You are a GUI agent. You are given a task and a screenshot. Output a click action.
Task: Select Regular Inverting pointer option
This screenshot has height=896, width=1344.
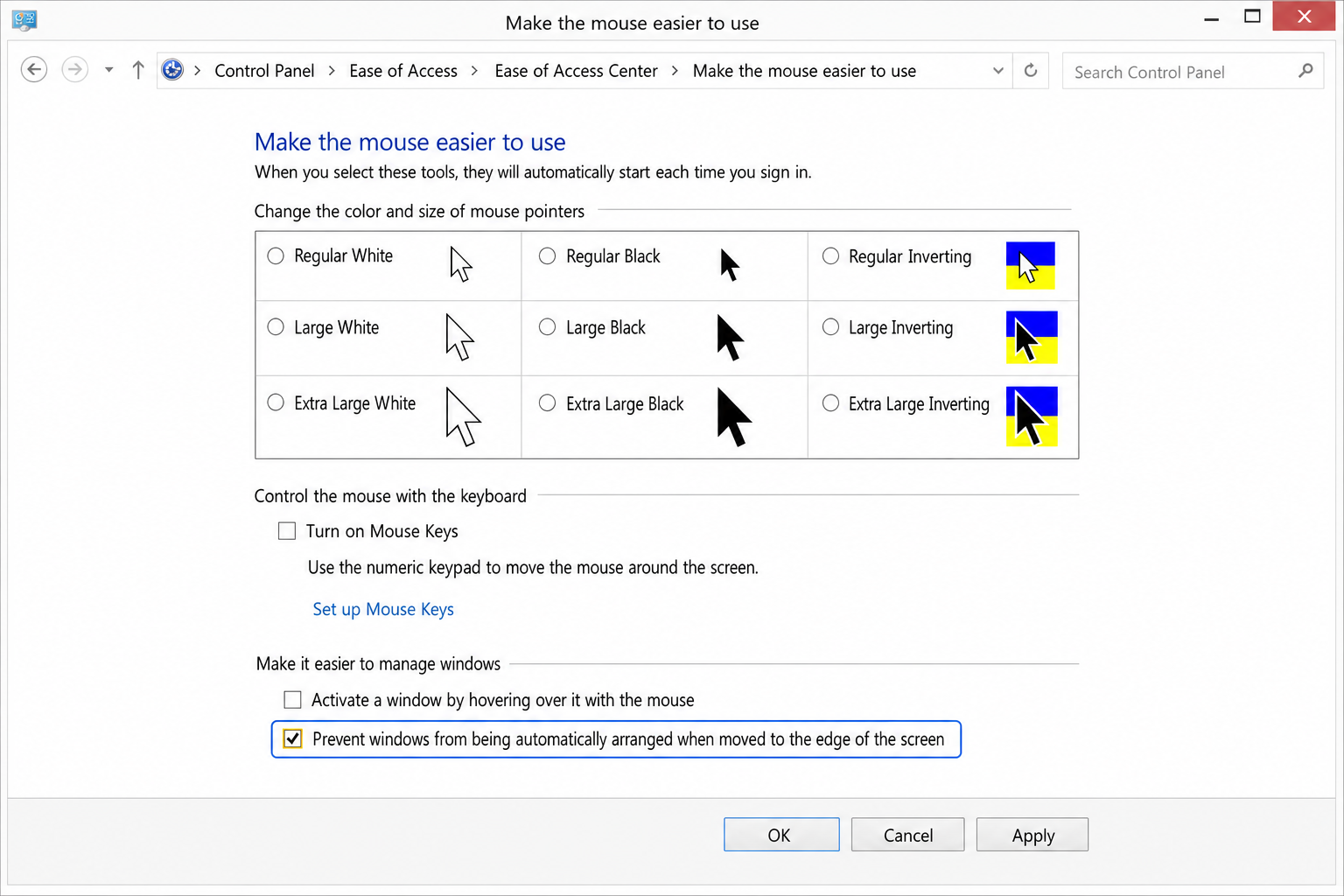coord(830,255)
